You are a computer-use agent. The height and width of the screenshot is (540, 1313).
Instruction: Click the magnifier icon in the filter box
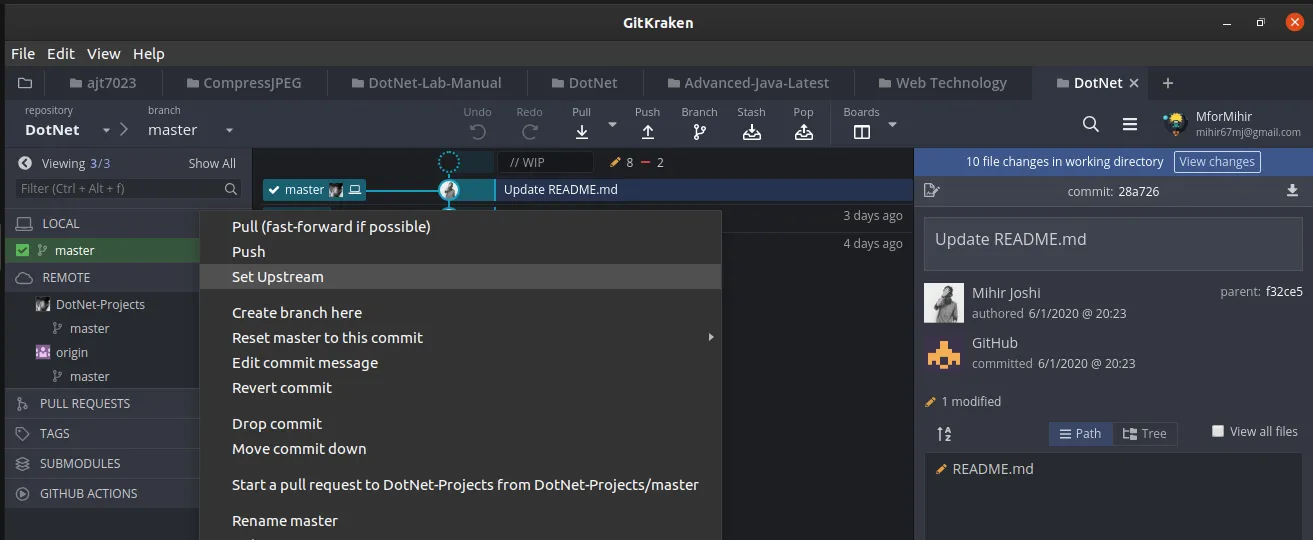click(x=231, y=188)
